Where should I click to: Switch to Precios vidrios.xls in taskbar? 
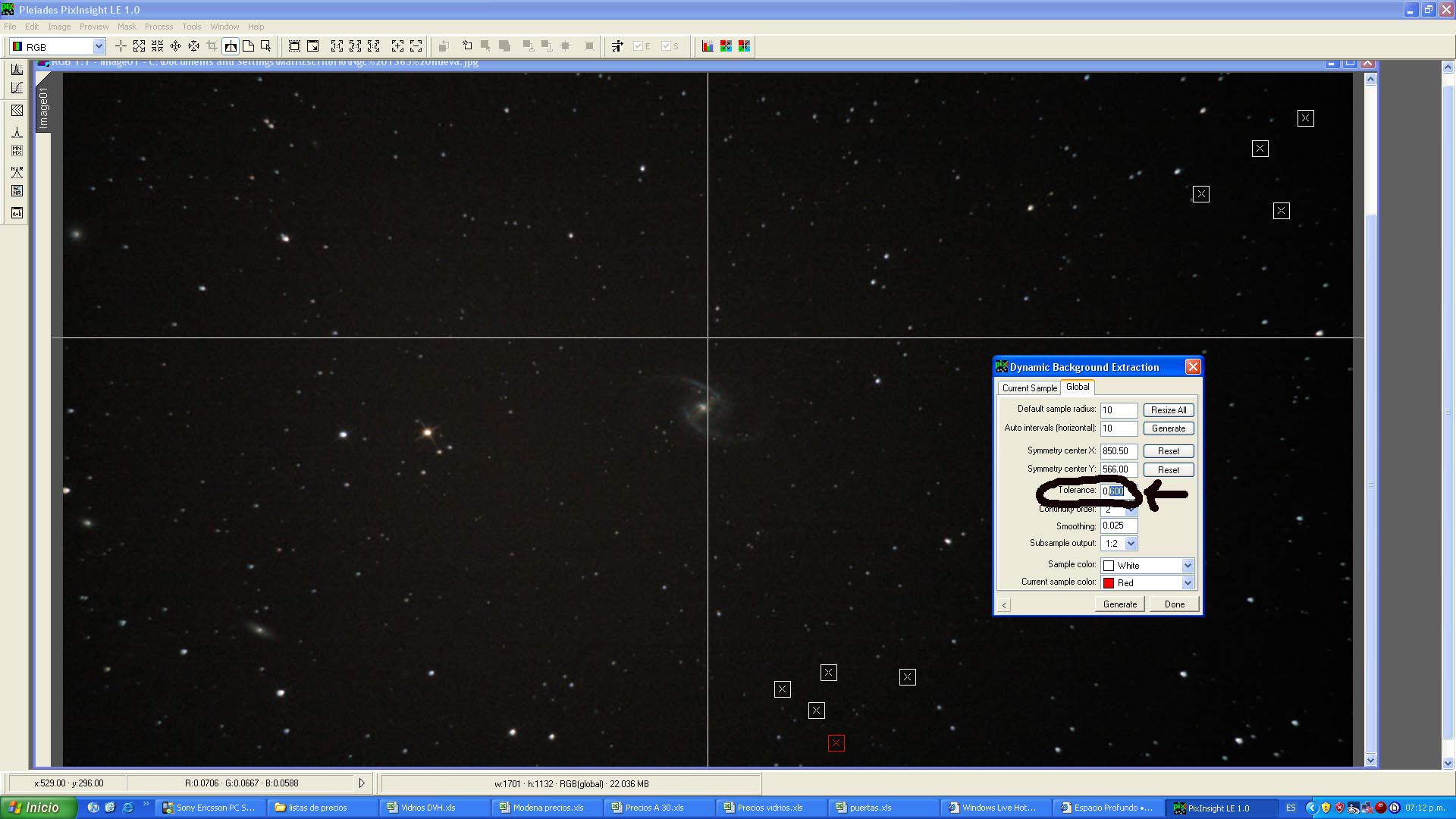[x=770, y=808]
